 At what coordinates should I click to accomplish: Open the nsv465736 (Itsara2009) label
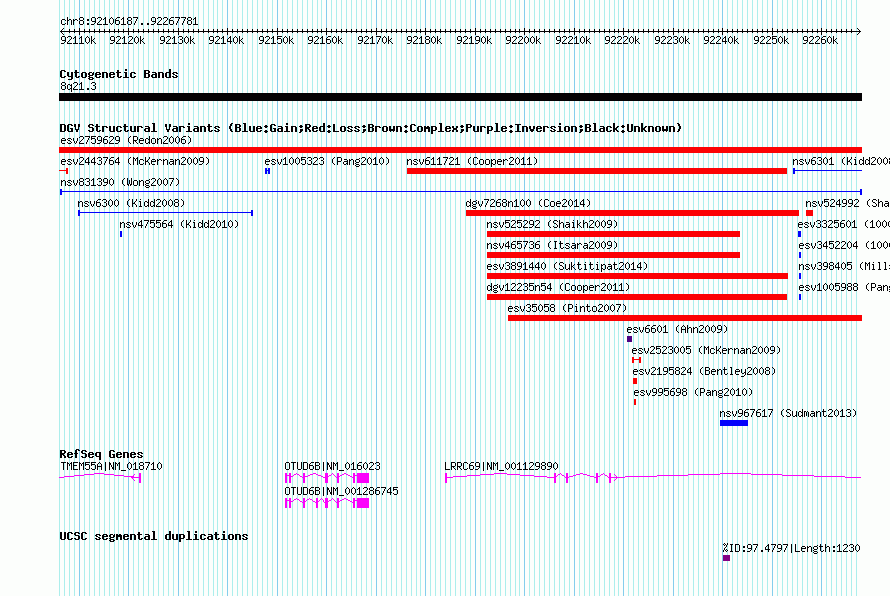pyautogui.click(x=552, y=245)
